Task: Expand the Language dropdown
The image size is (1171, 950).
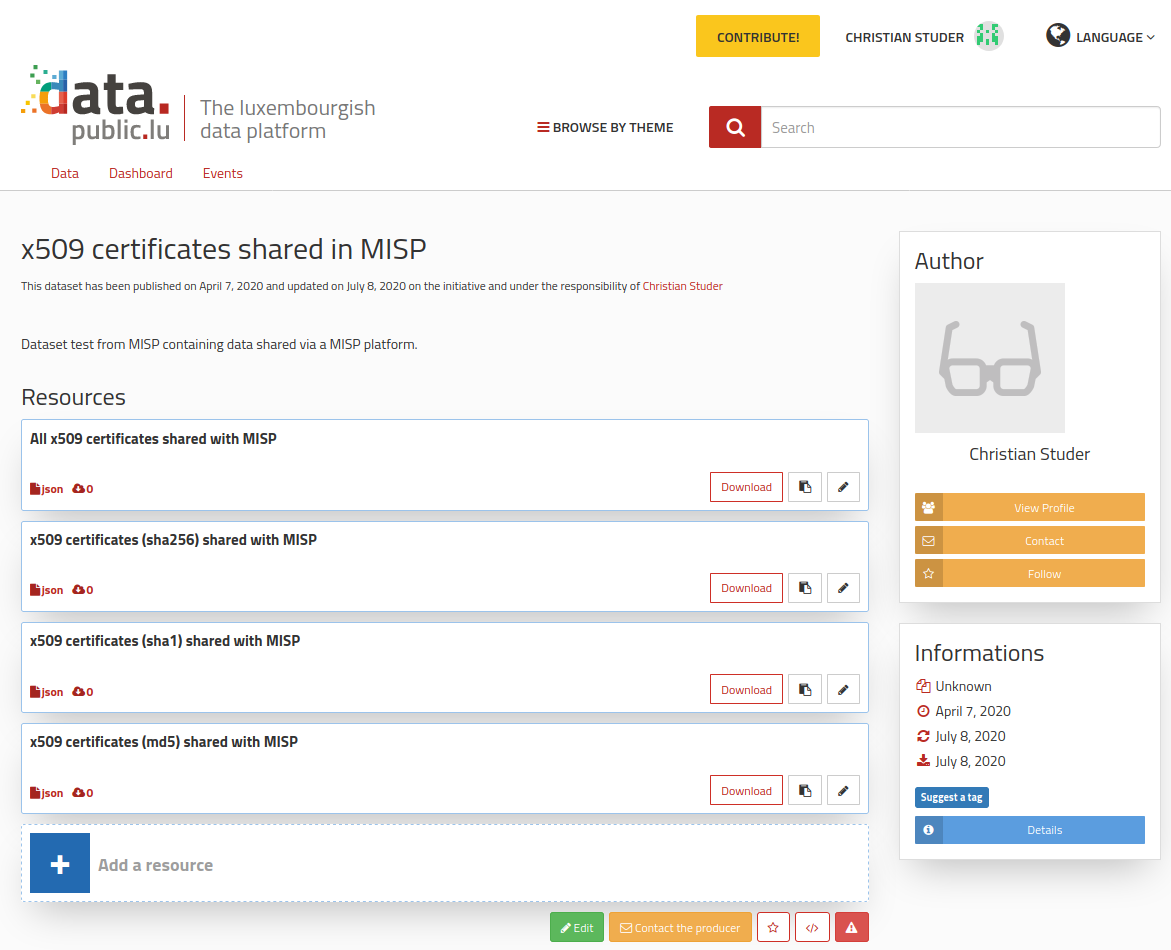Action: 1101,37
